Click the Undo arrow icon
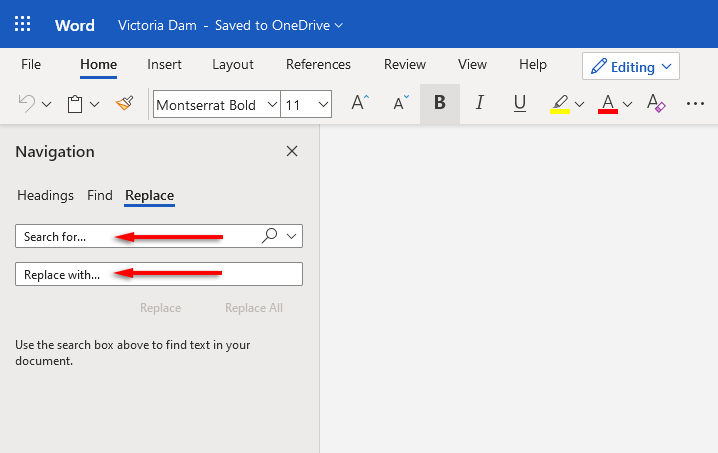Viewport: 718px width, 453px height. click(x=27, y=103)
